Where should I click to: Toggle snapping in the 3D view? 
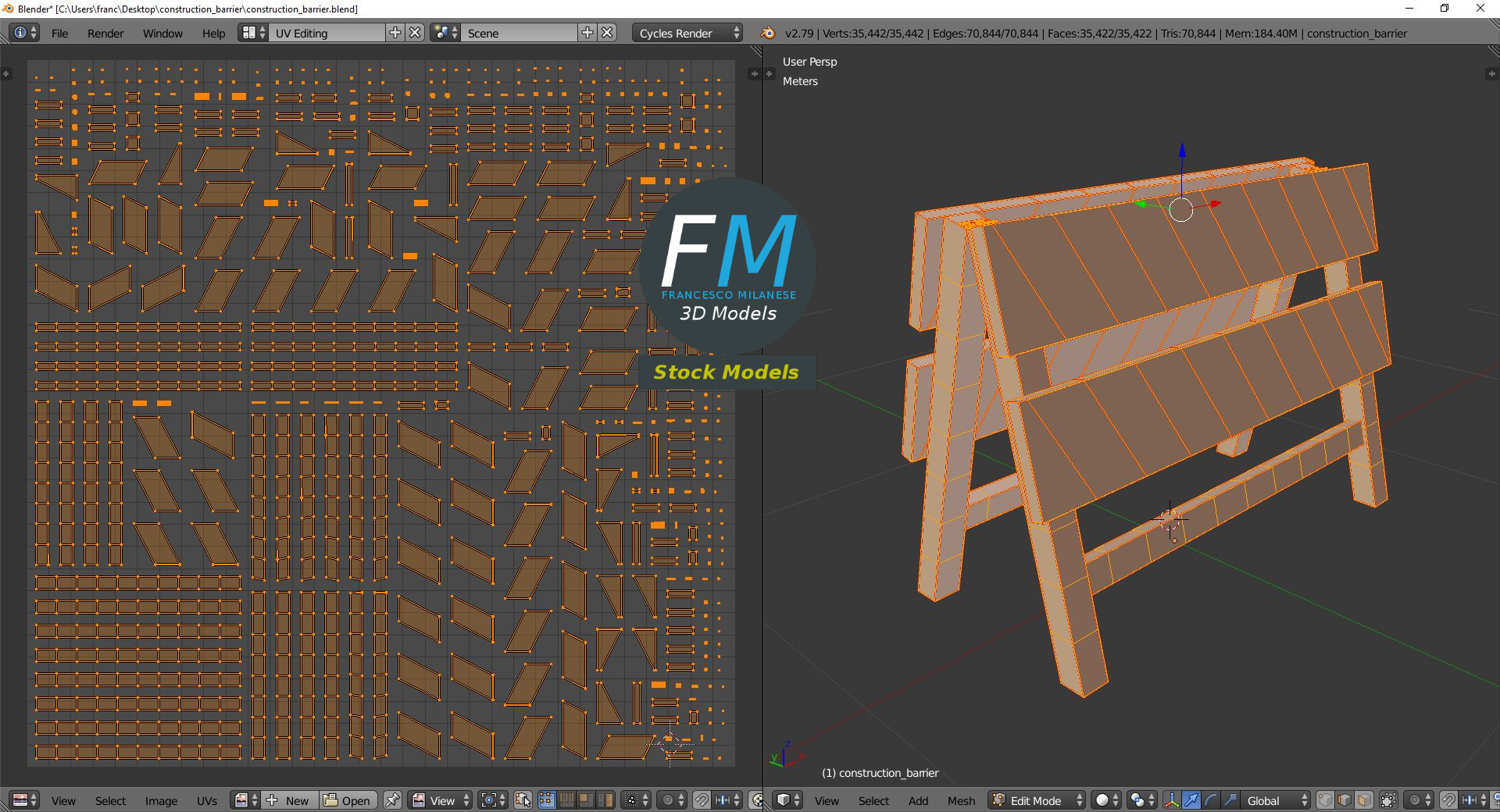[1448, 800]
